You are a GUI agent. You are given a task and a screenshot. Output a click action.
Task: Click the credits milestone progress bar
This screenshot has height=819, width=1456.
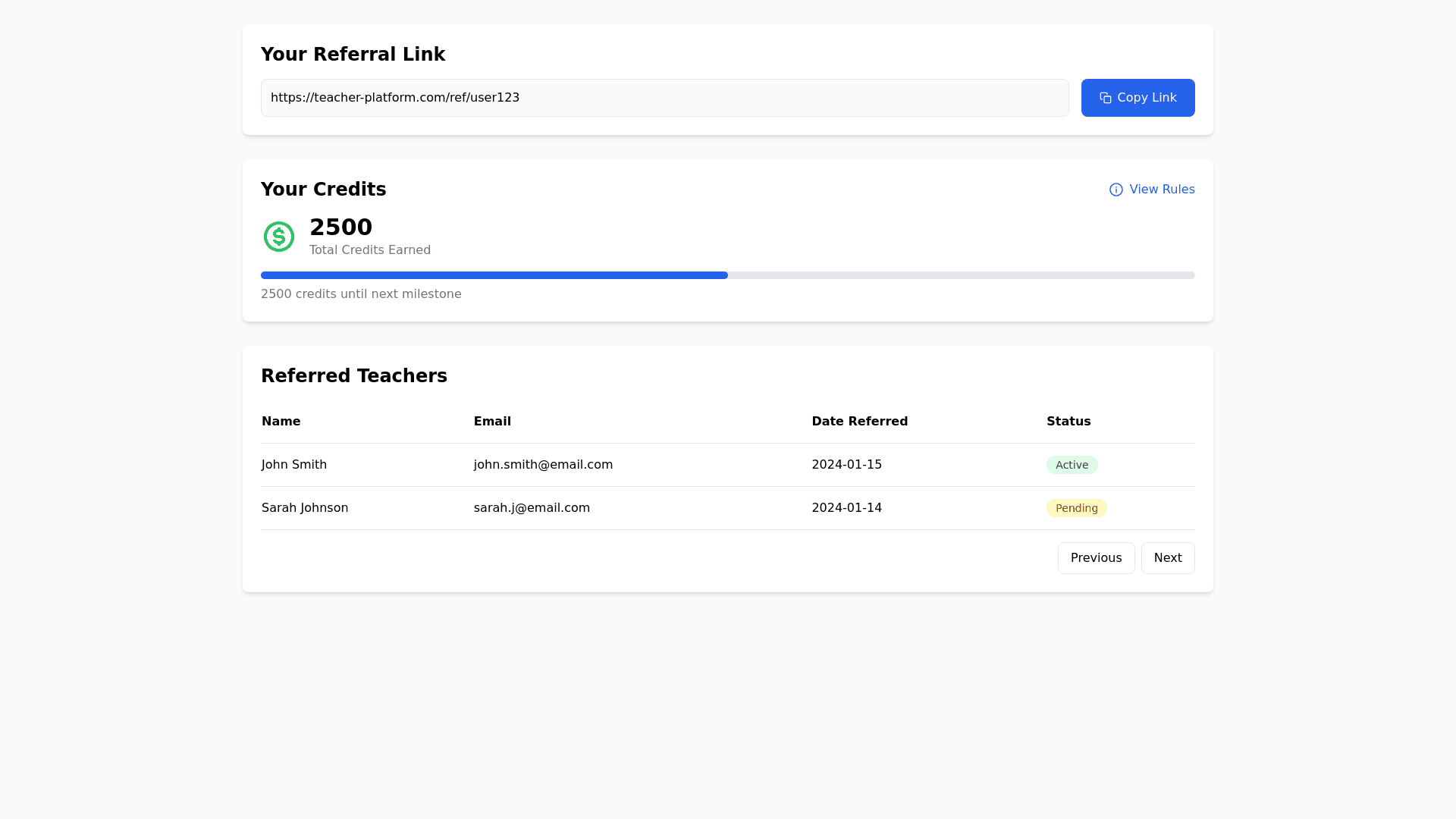pyautogui.click(x=727, y=275)
